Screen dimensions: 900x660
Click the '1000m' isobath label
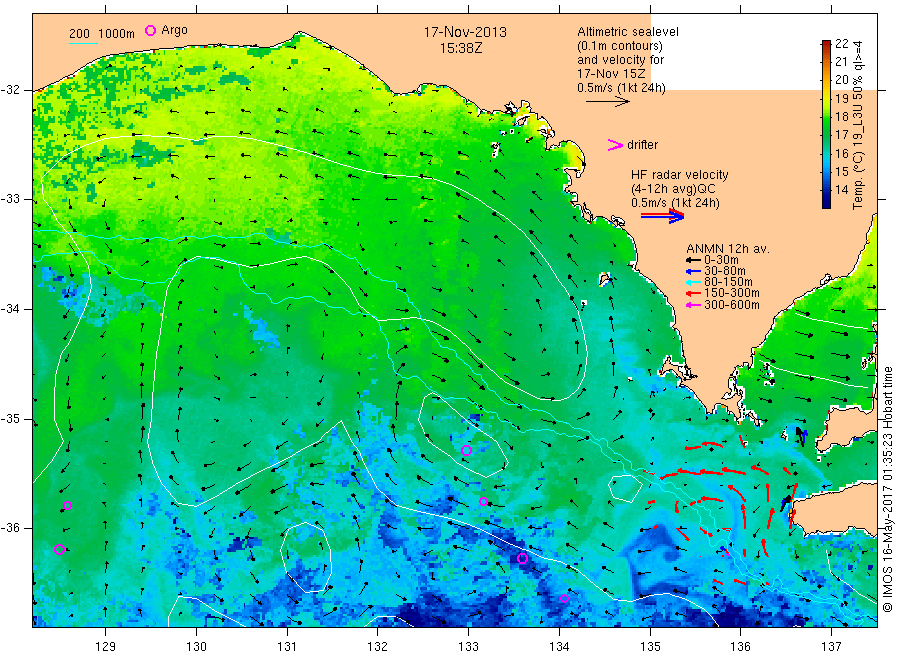[117, 34]
